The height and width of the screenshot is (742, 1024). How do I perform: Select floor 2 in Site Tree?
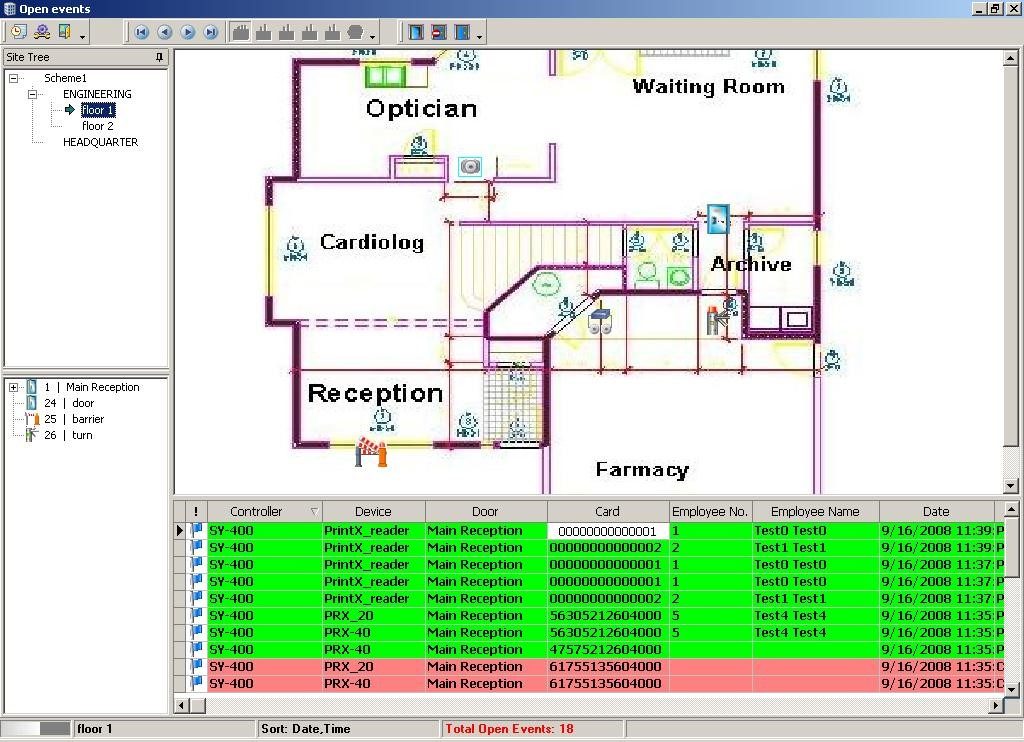[x=97, y=126]
